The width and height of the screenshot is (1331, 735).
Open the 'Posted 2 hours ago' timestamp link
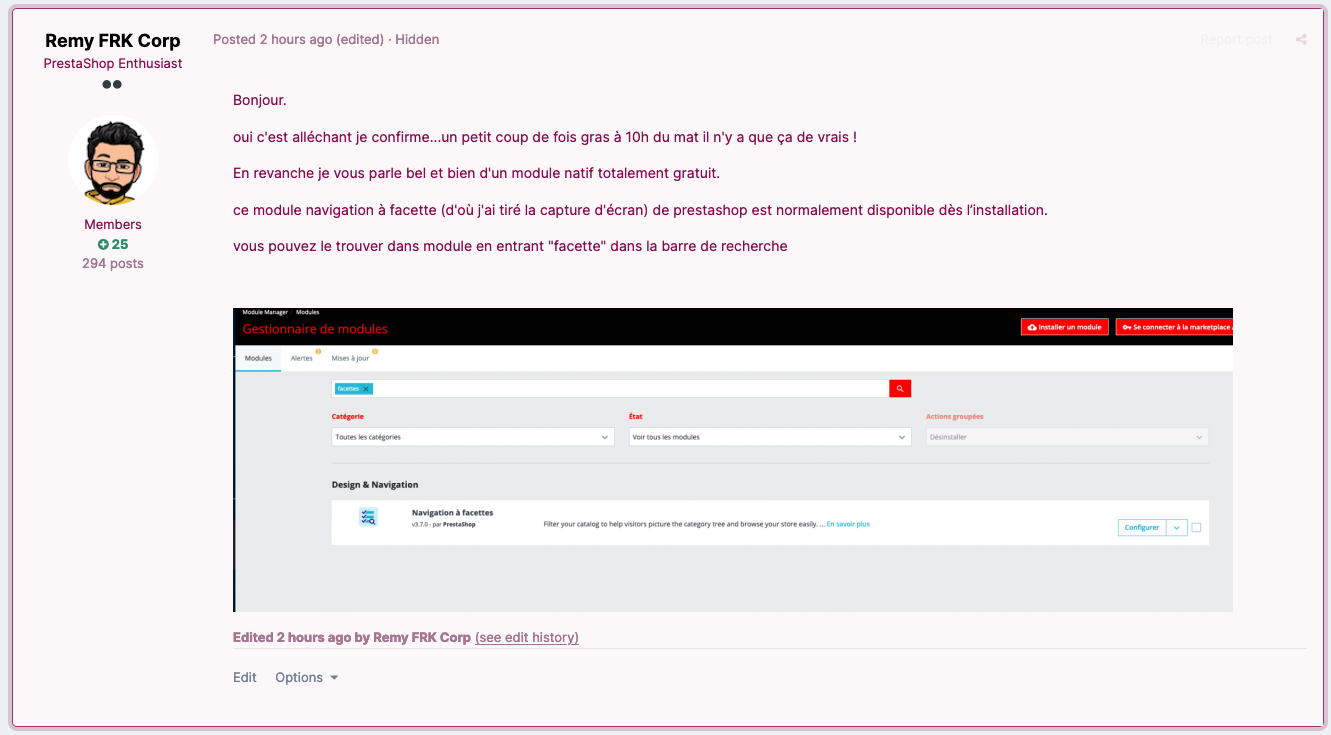tap(273, 40)
